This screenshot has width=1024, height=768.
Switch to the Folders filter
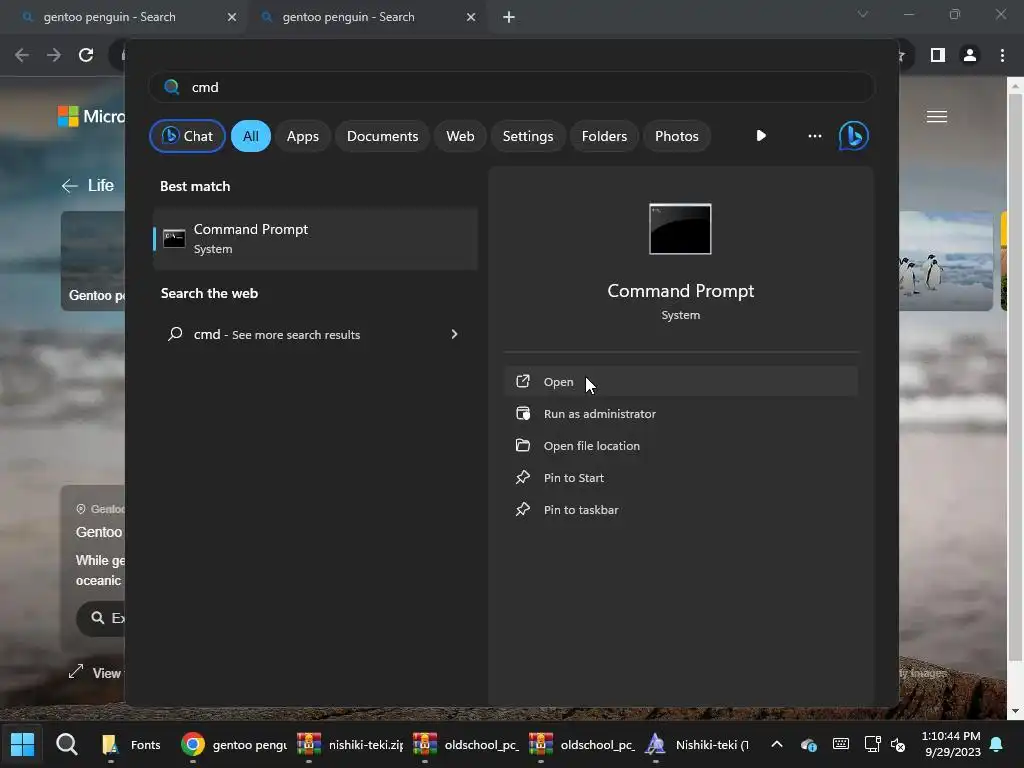(604, 136)
